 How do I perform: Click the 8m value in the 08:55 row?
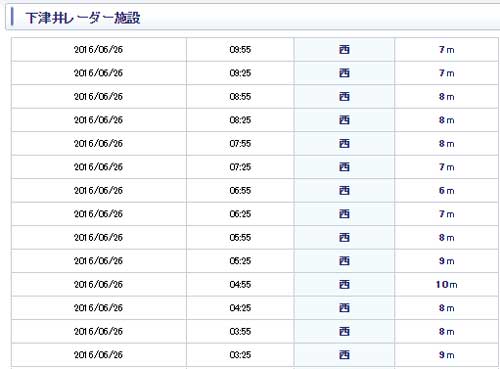tap(446, 97)
